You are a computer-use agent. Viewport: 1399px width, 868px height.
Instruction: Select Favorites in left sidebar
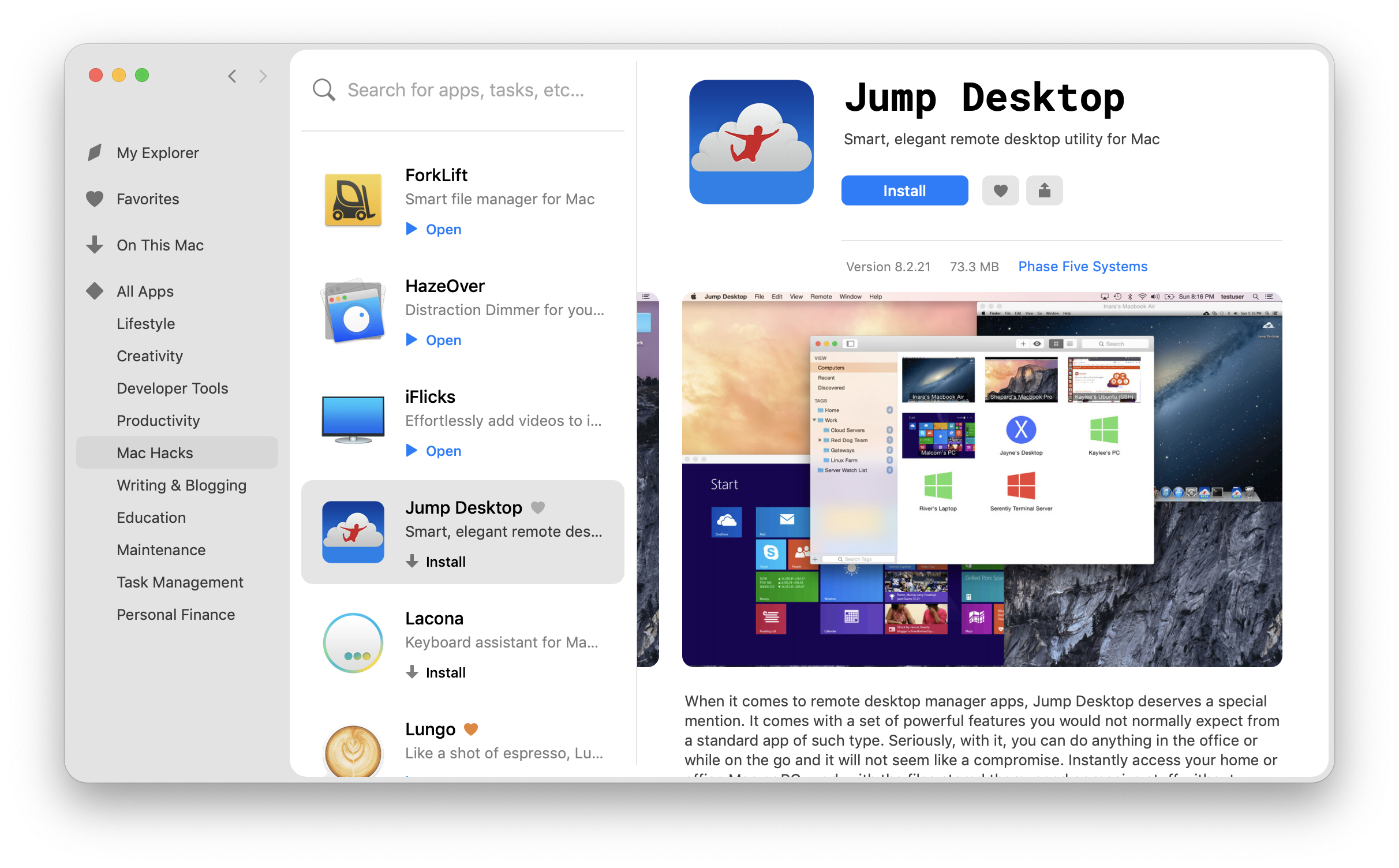click(148, 199)
